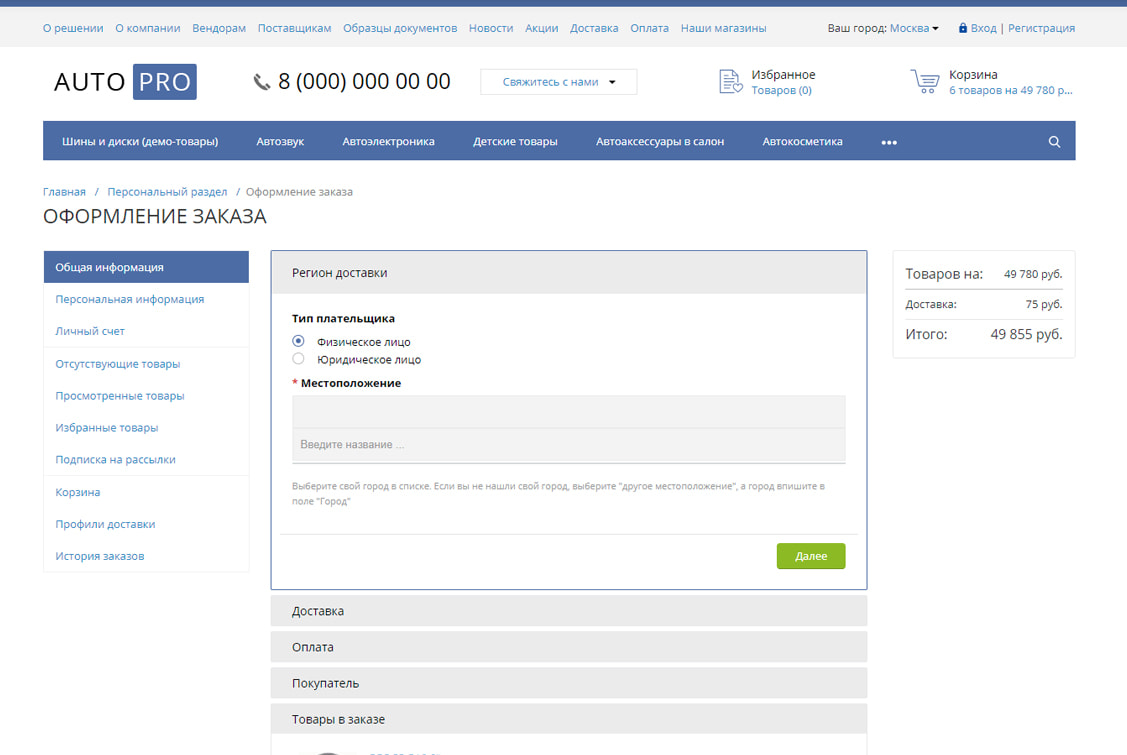Expand the Доставка section
Viewport: 1127px width, 755px height.
(568, 611)
